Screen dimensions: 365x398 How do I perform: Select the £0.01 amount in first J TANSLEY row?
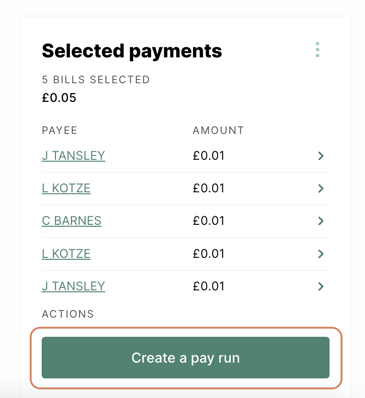point(208,156)
